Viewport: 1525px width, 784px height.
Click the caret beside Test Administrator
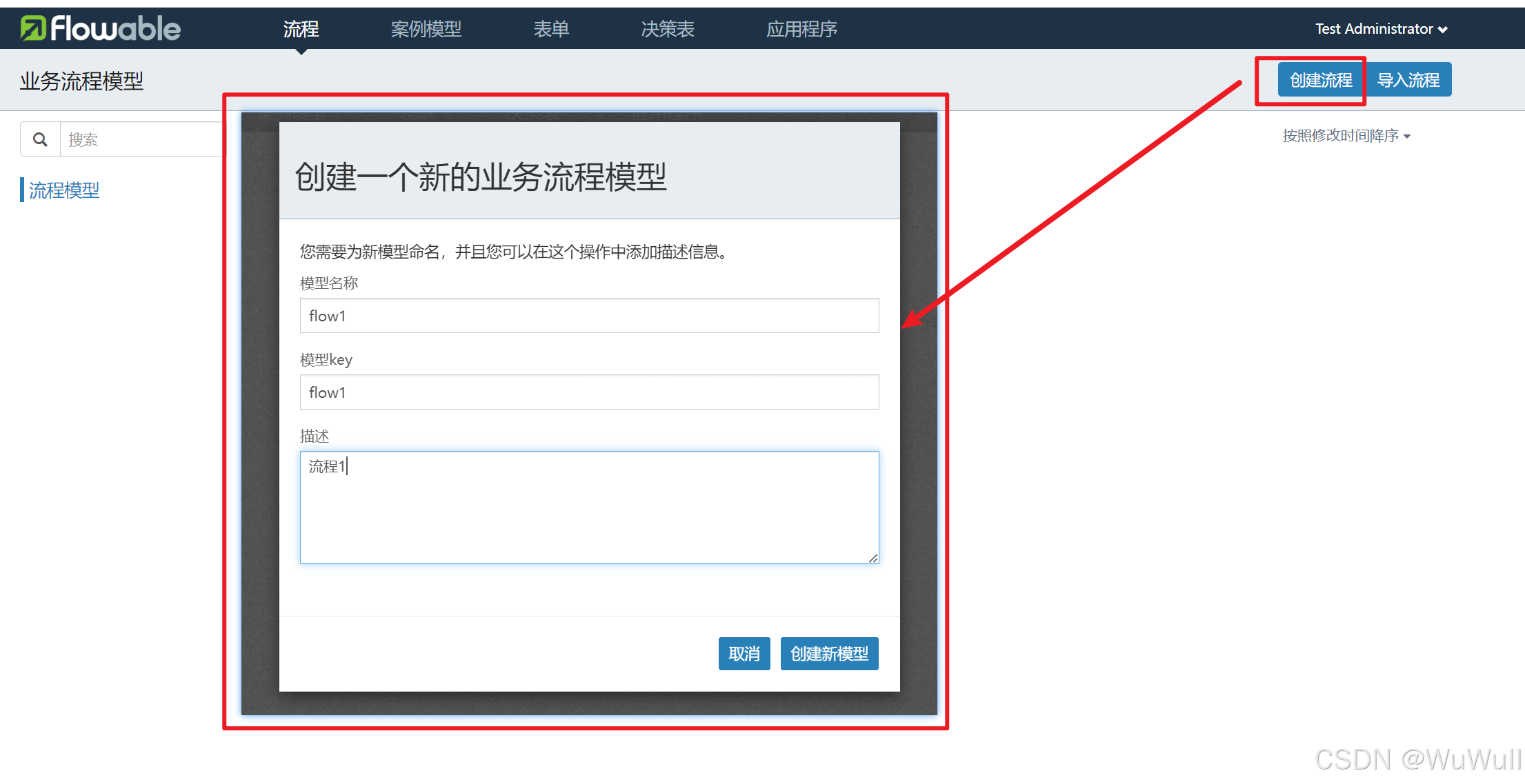click(x=1443, y=30)
